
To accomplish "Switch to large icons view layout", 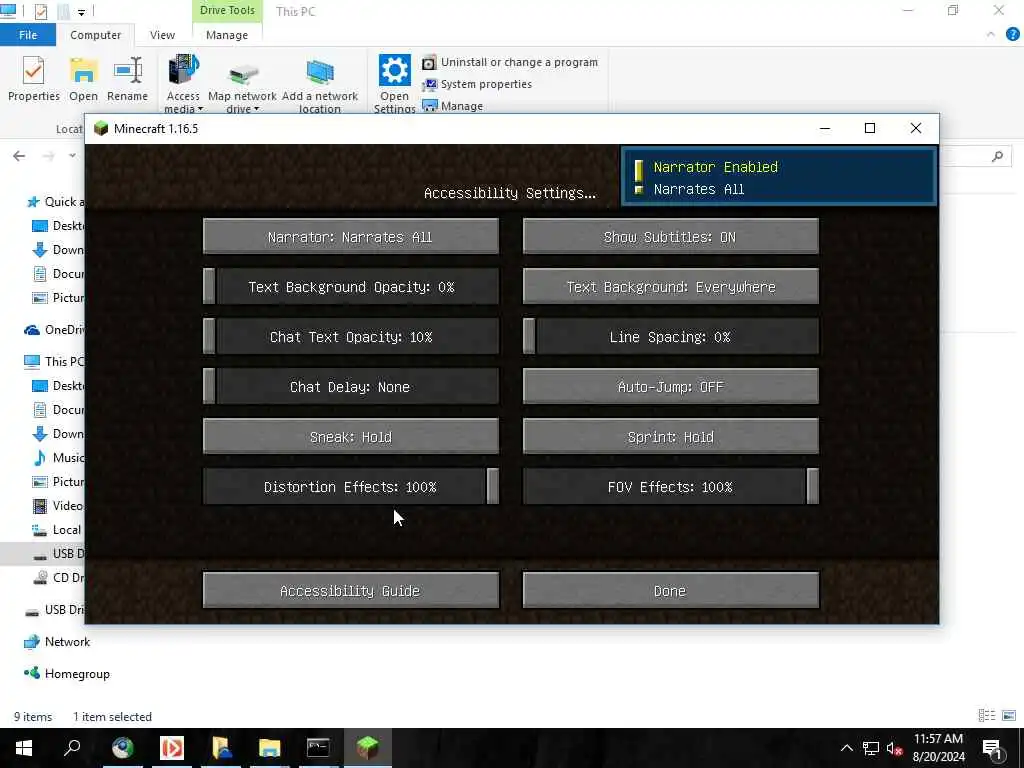I will click(1009, 716).
